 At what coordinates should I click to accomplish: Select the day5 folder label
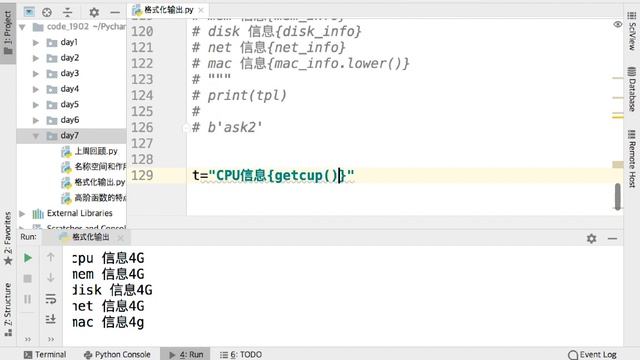tap(69, 104)
